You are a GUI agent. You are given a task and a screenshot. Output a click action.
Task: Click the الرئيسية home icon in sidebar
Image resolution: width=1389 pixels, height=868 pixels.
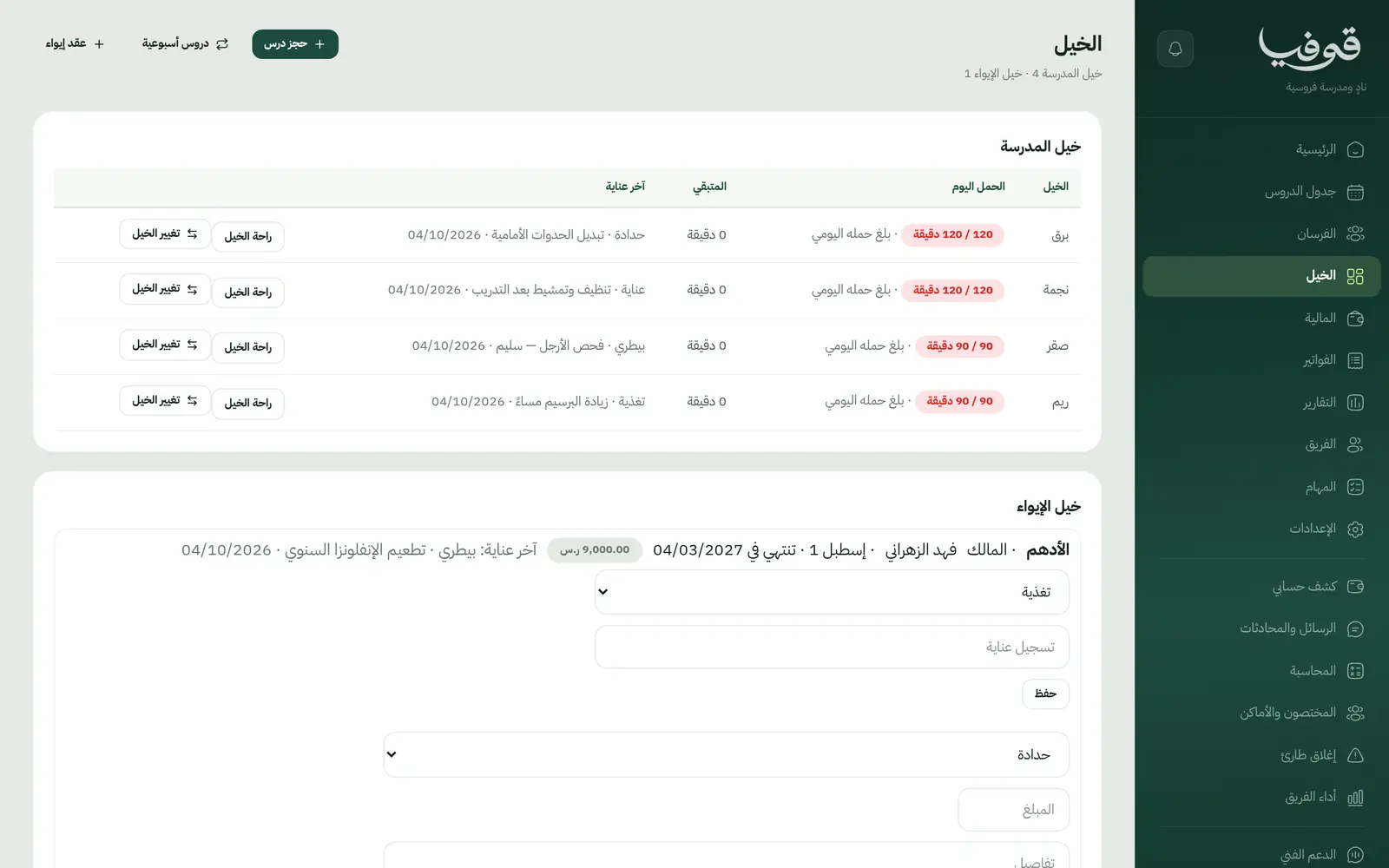[1355, 150]
